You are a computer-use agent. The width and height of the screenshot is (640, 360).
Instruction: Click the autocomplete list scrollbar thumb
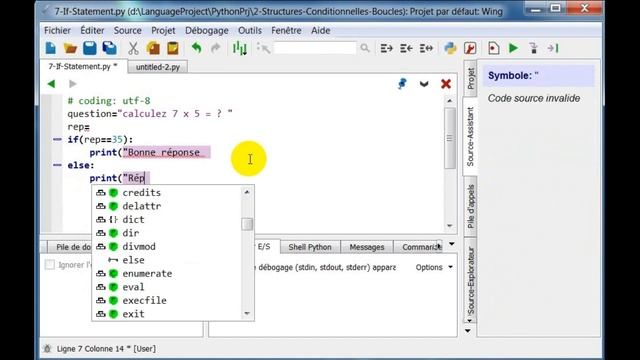pyautogui.click(x=247, y=224)
